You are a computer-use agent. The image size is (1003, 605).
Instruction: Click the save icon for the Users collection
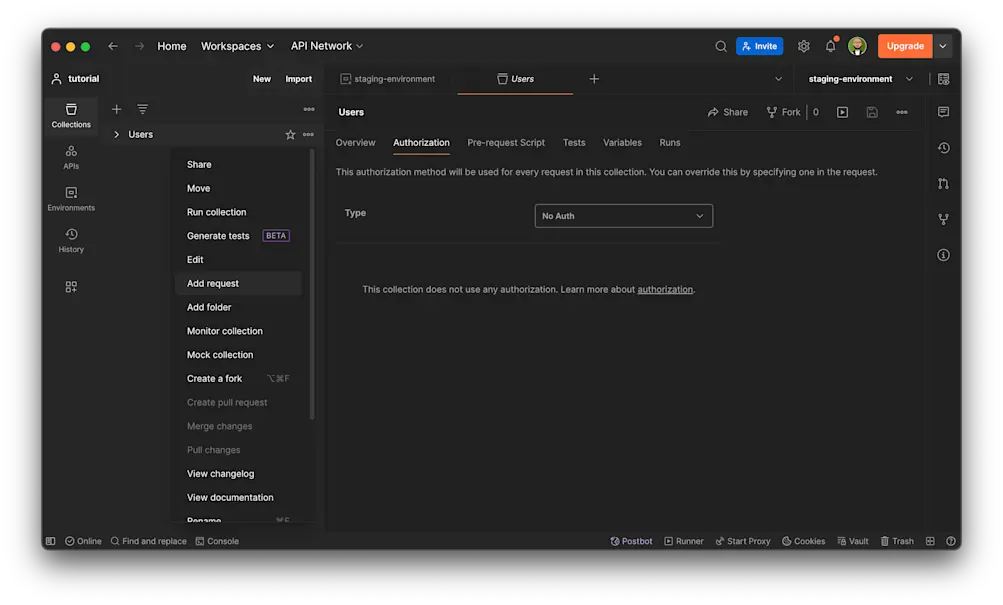(871, 112)
